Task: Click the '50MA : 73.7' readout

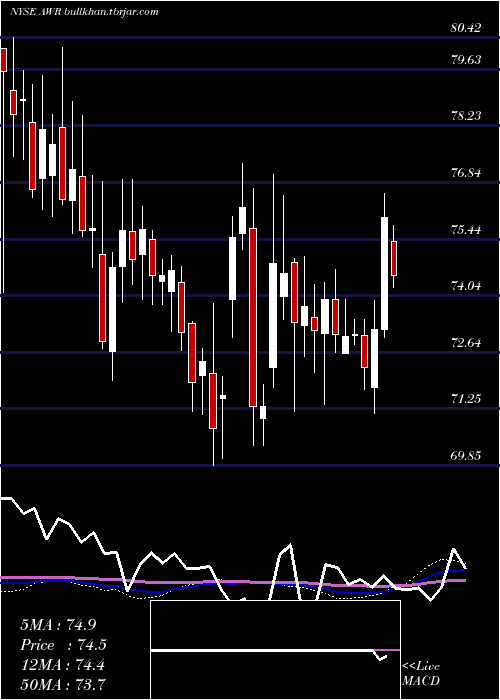Action: click(63, 684)
